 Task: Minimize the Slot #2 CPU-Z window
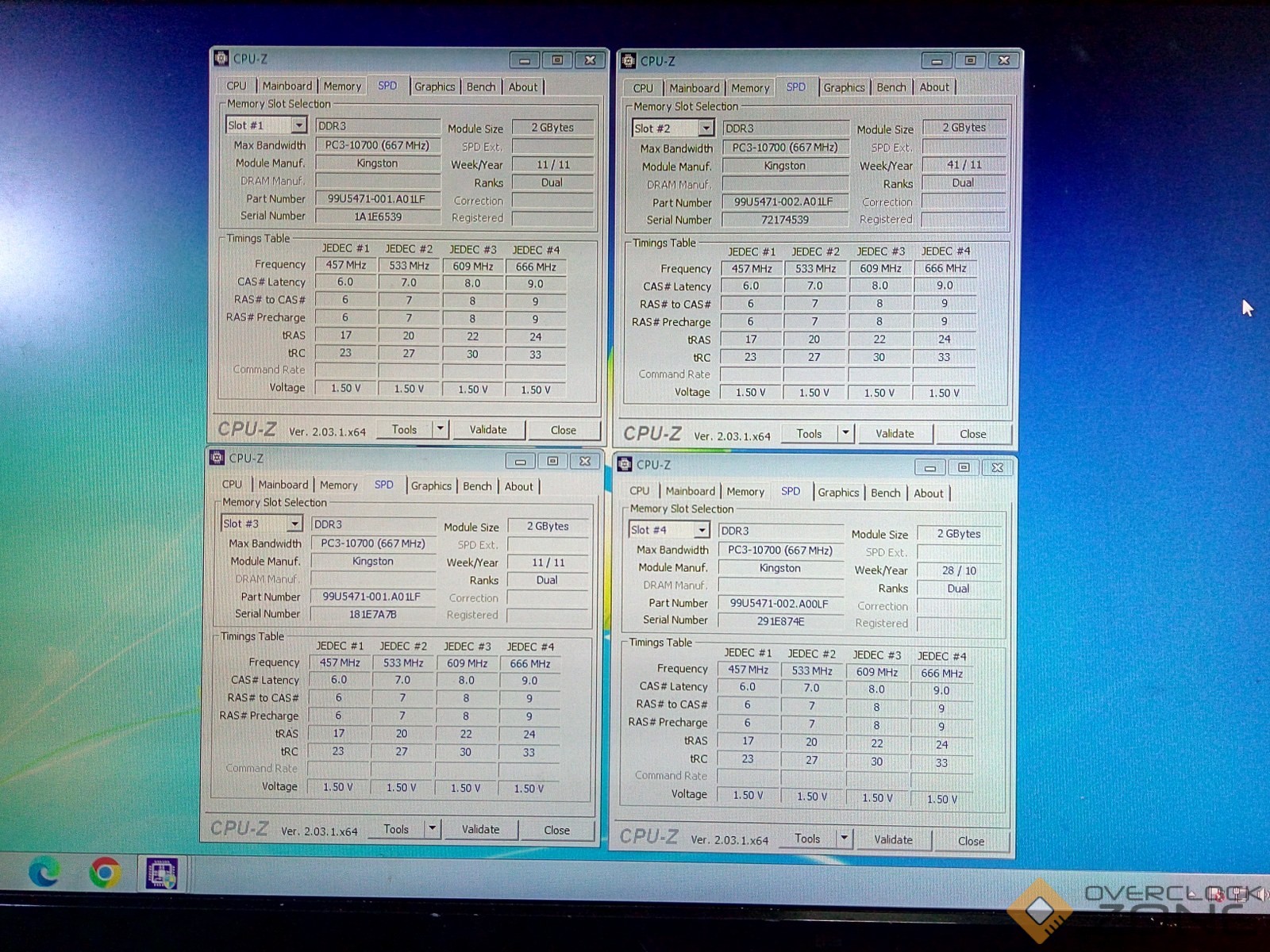(x=937, y=61)
